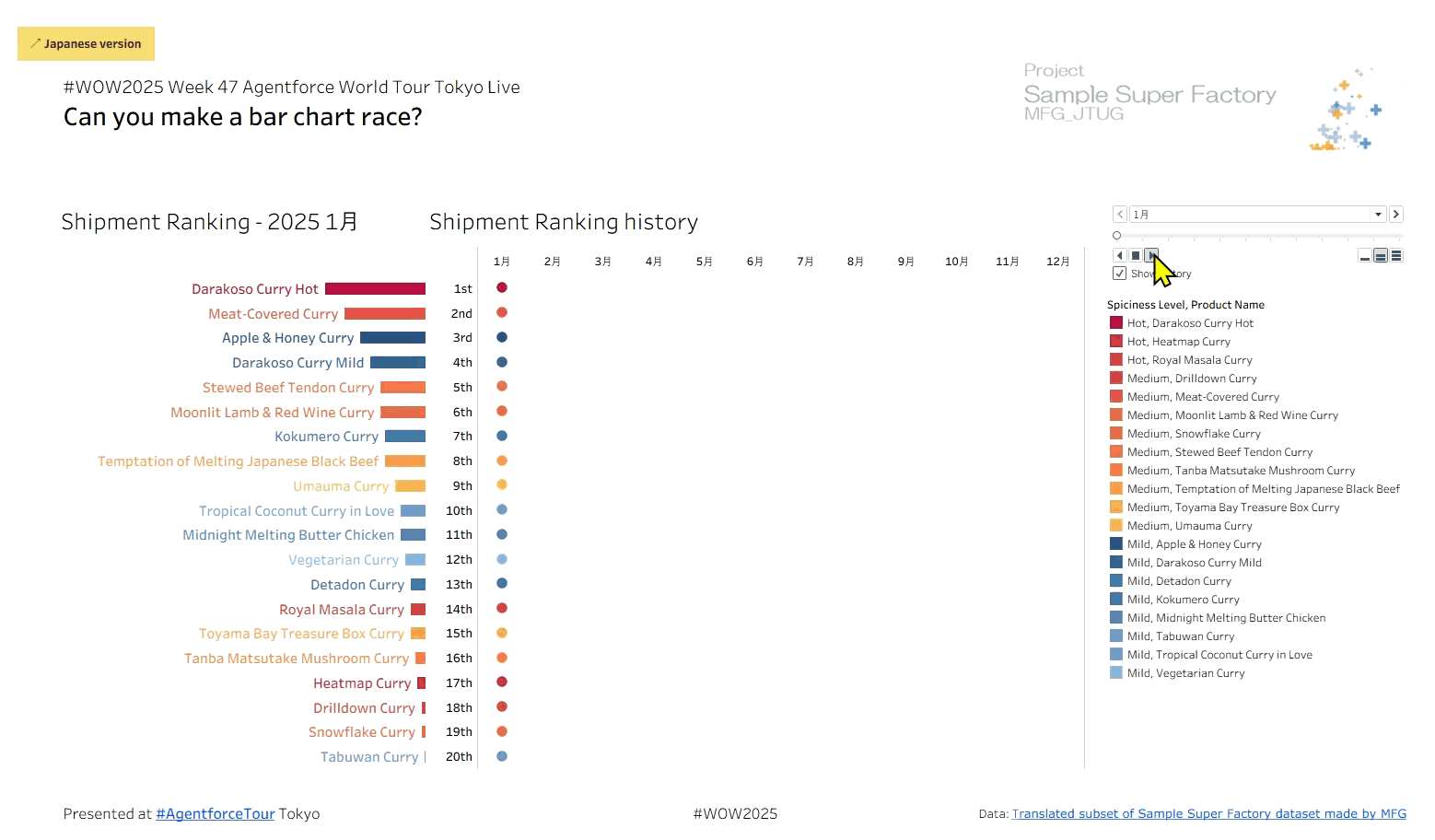Set playback speed to normal

[x=1381, y=256]
